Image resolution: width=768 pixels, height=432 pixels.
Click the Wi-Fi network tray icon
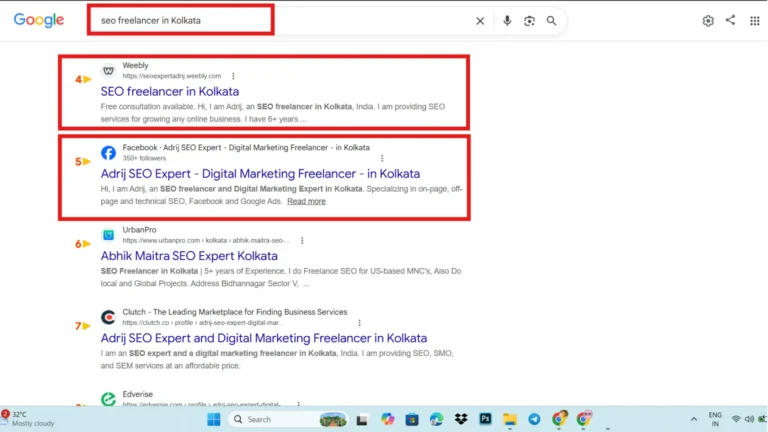736,419
